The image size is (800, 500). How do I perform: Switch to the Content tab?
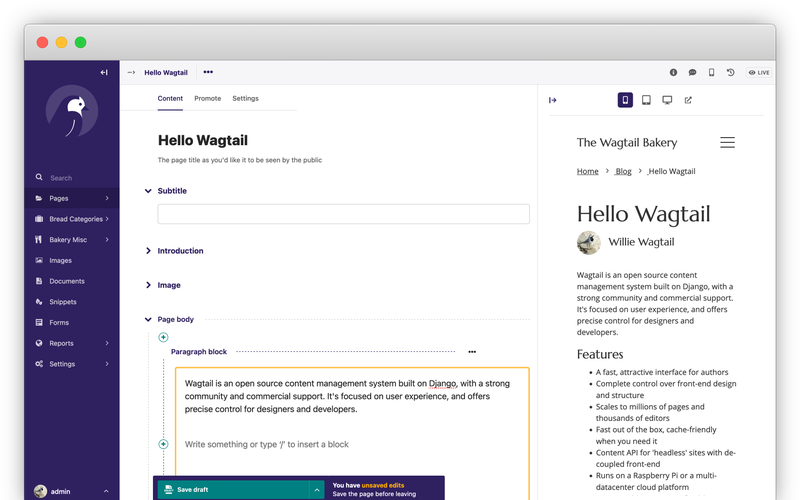(x=170, y=98)
